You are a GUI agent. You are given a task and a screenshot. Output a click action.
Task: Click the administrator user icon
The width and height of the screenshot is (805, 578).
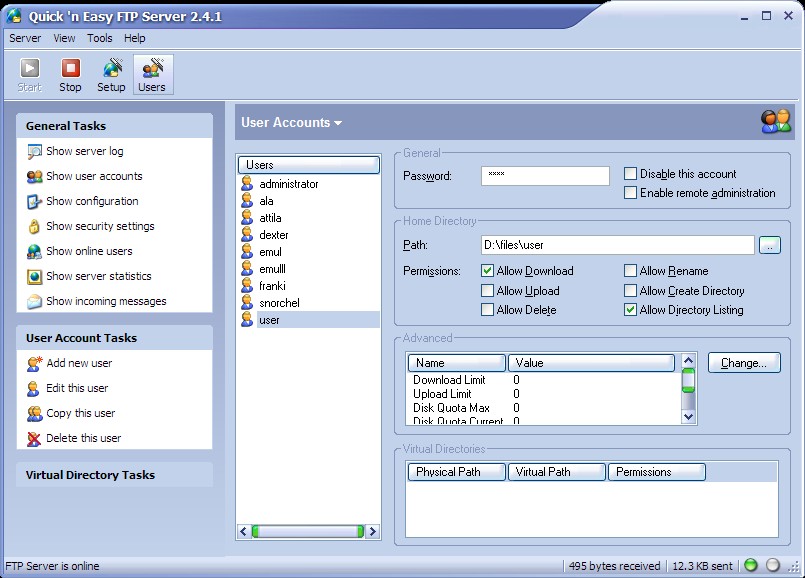click(247, 184)
